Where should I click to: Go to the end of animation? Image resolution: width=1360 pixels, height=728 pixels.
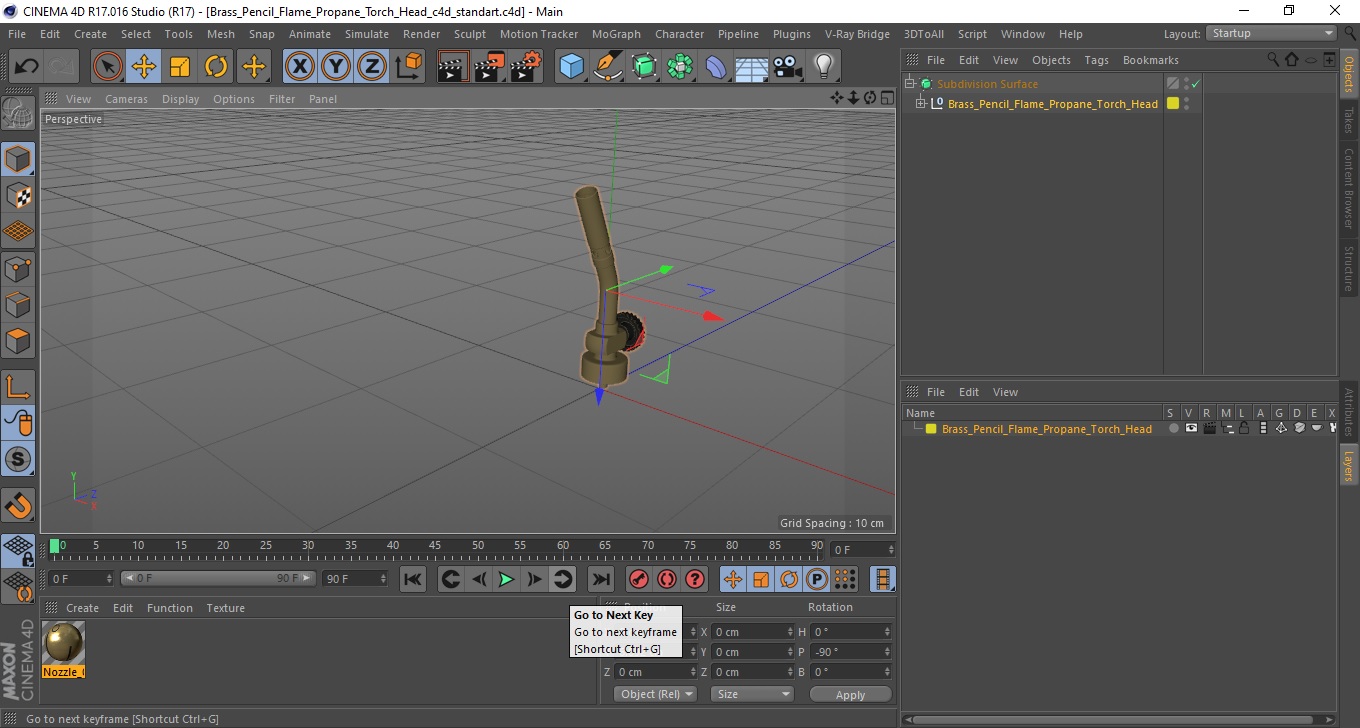tap(600, 579)
